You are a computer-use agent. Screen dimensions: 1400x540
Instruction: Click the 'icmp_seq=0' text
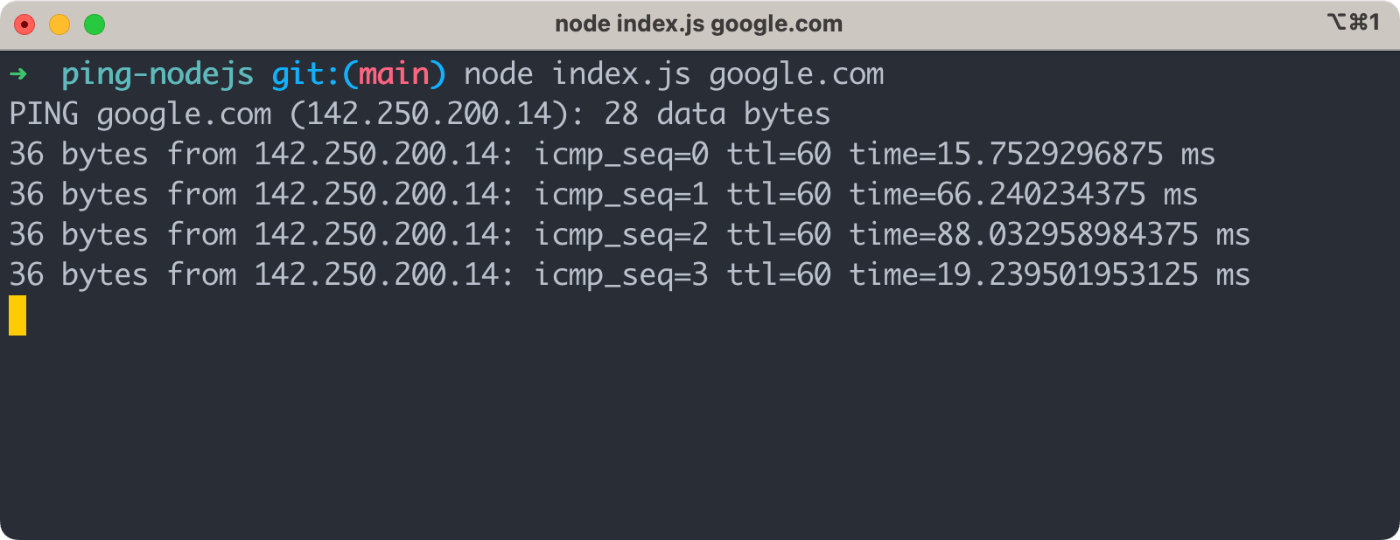pos(620,155)
